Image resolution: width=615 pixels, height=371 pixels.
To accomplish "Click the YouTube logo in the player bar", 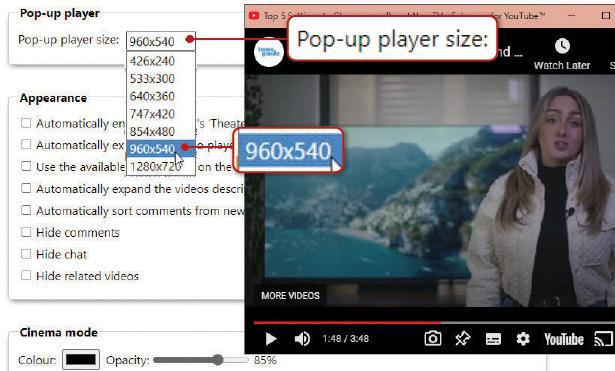I will pyautogui.click(x=564, y=339).
